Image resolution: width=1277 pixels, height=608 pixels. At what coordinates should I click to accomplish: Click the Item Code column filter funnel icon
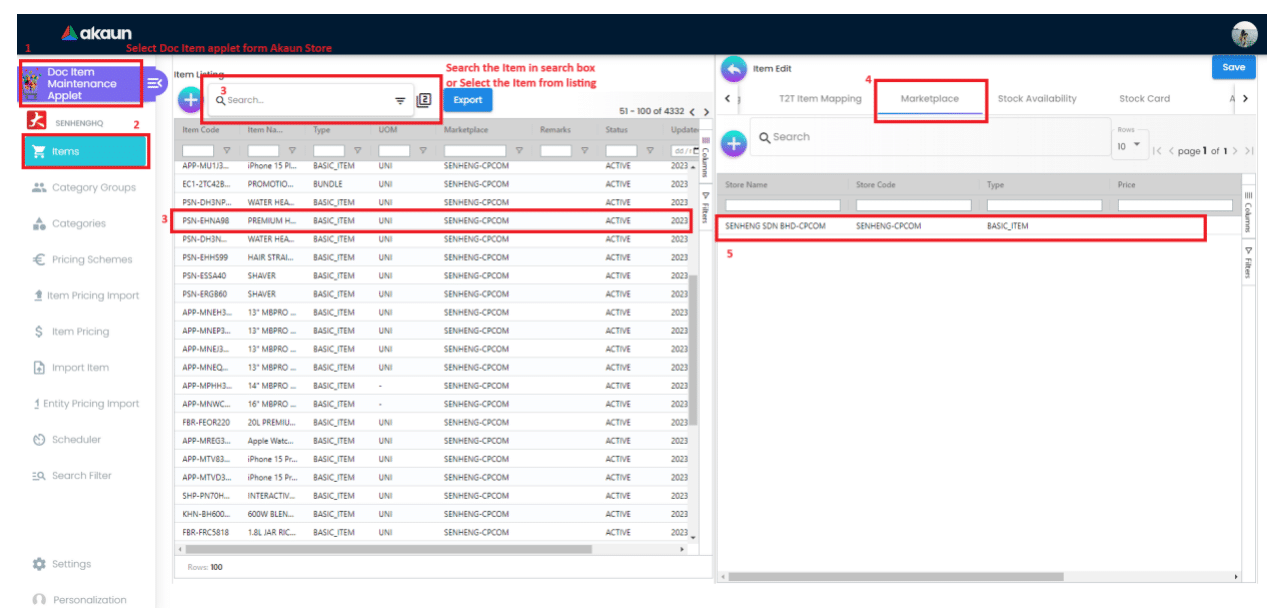tap(226, 151)
